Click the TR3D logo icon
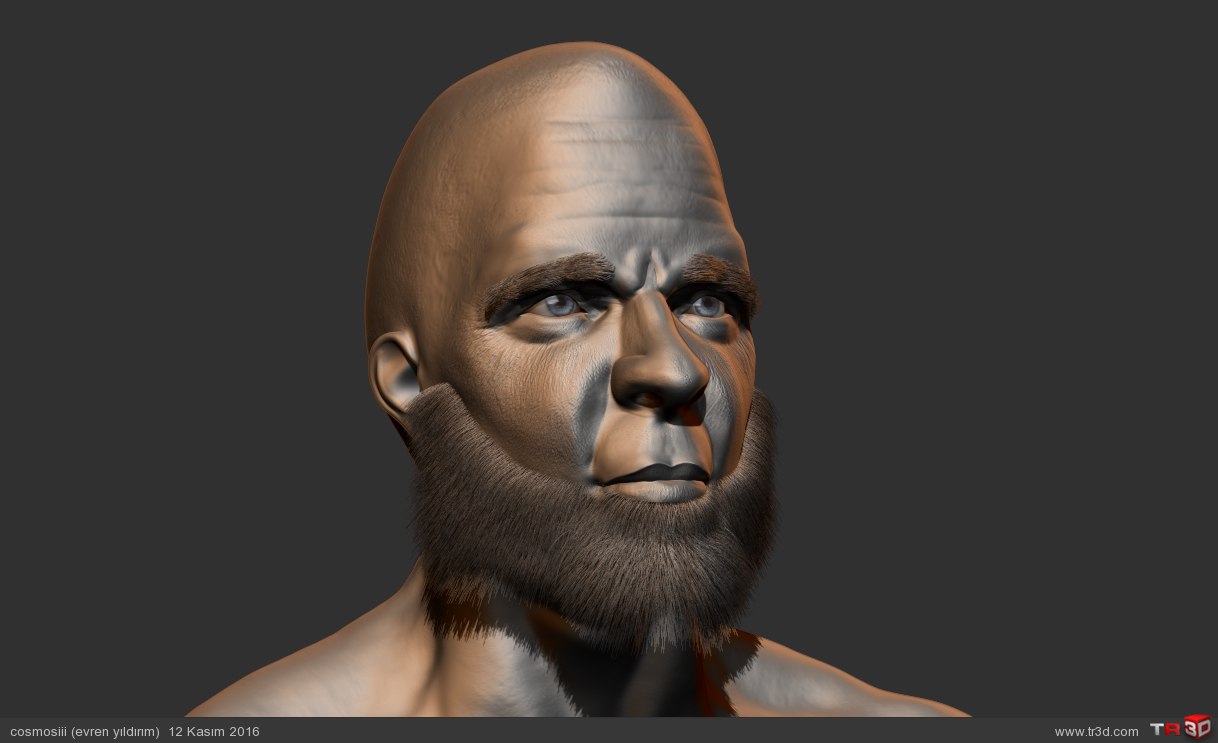 [1180, 728]
